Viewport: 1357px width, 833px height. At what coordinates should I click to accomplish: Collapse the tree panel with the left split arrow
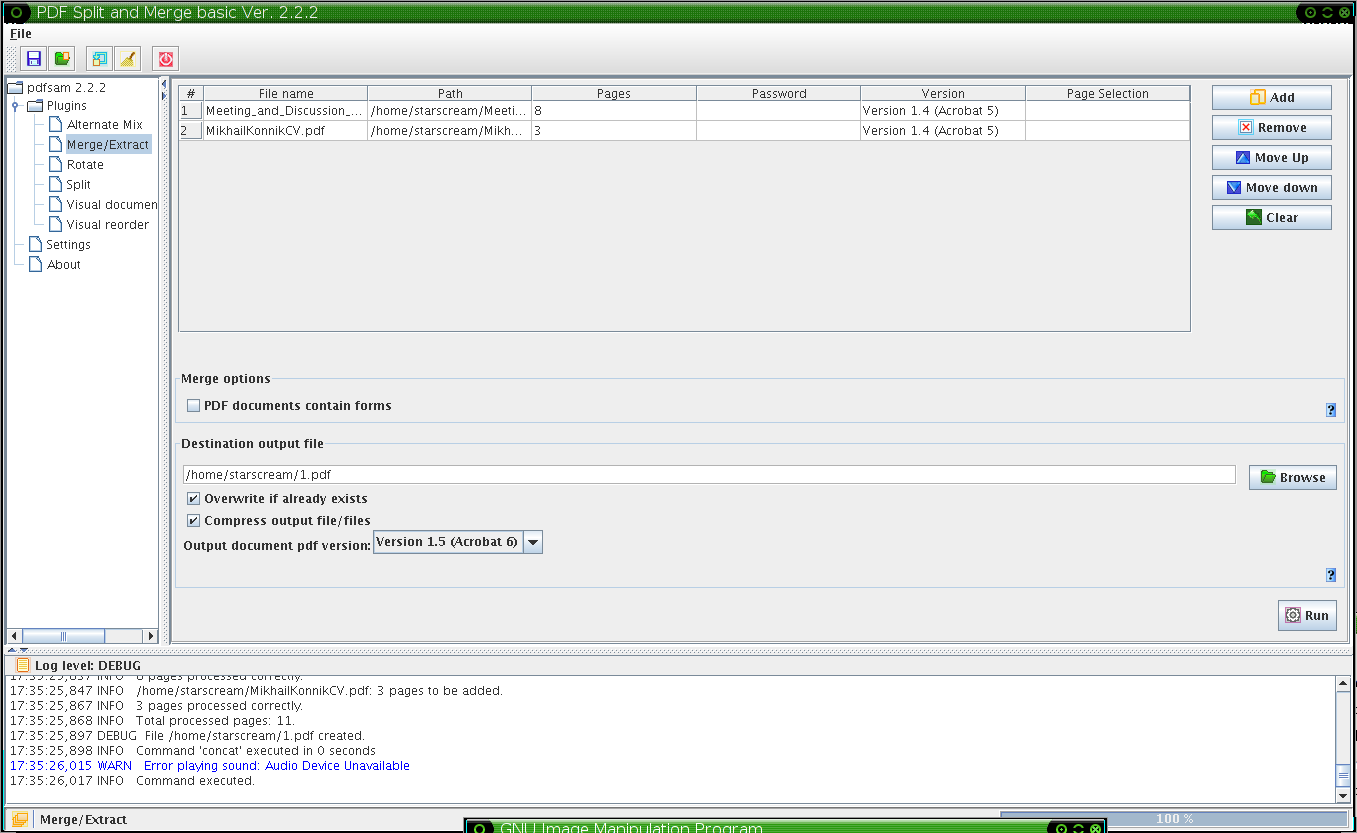[x=164, y=84]
